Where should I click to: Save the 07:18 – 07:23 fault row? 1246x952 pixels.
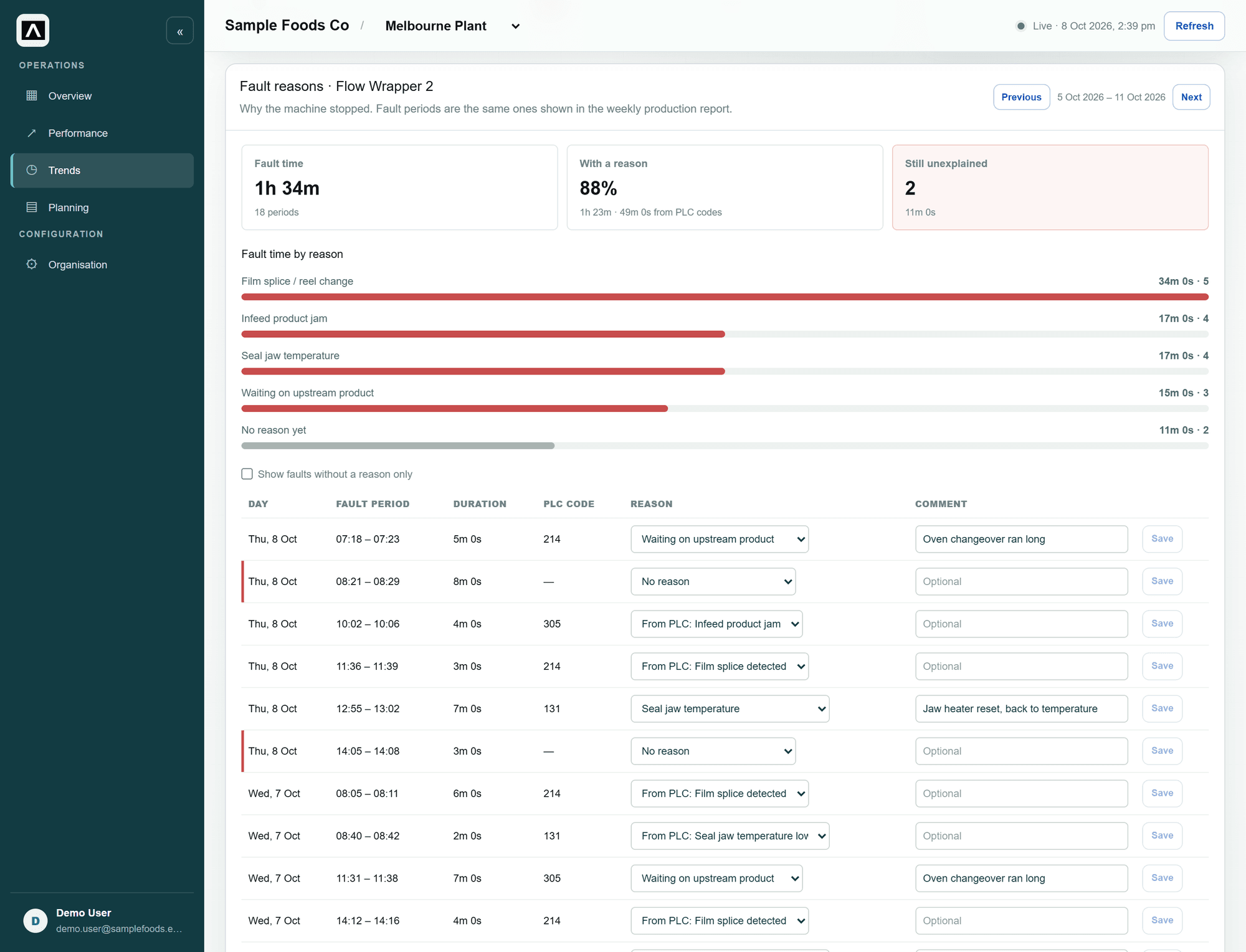pyautogui.click(x=1163, y=539)
